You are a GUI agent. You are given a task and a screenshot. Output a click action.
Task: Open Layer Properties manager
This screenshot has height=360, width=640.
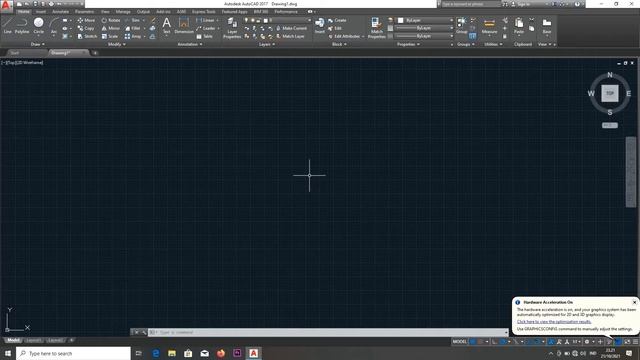tap(232, 28)
